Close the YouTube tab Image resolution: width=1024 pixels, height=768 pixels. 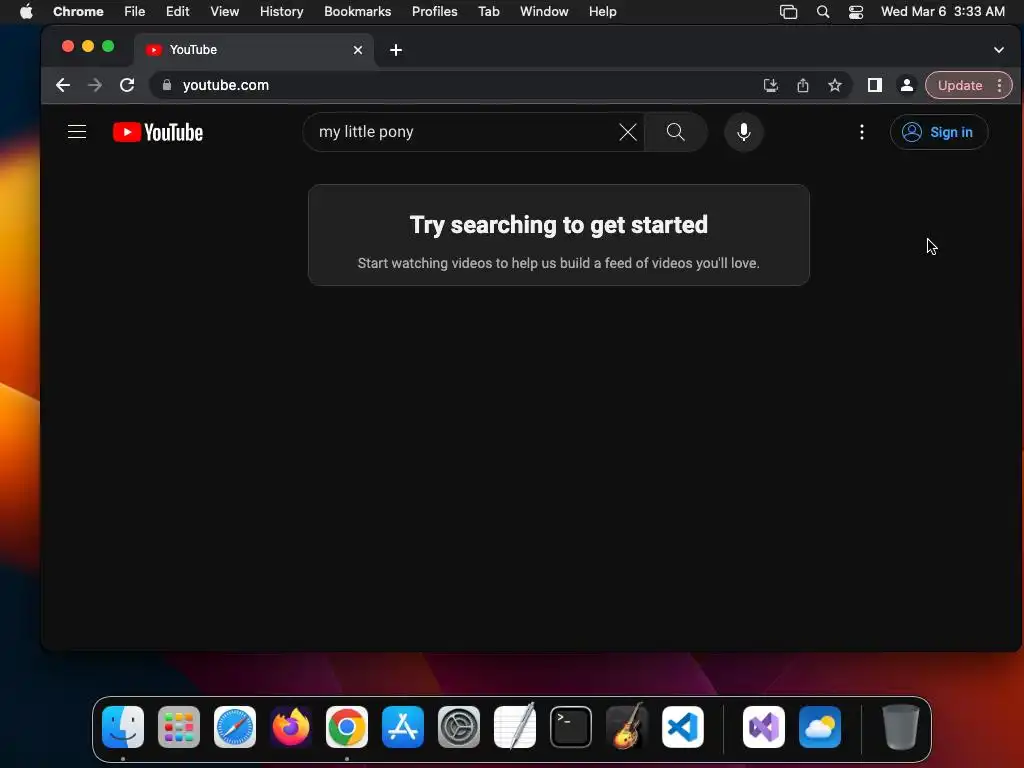357,50
